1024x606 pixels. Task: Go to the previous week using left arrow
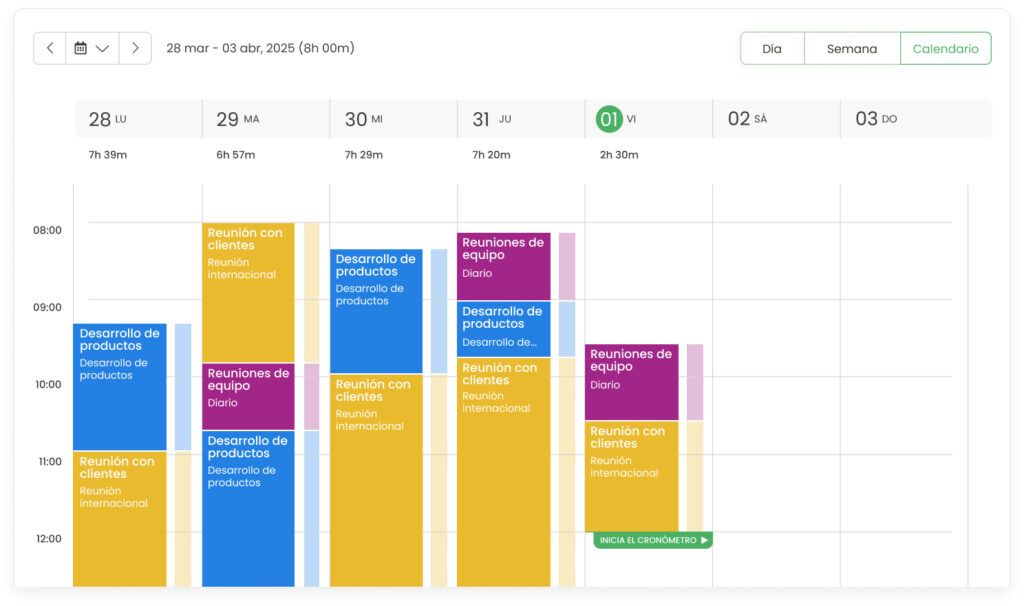pos(50,47)
